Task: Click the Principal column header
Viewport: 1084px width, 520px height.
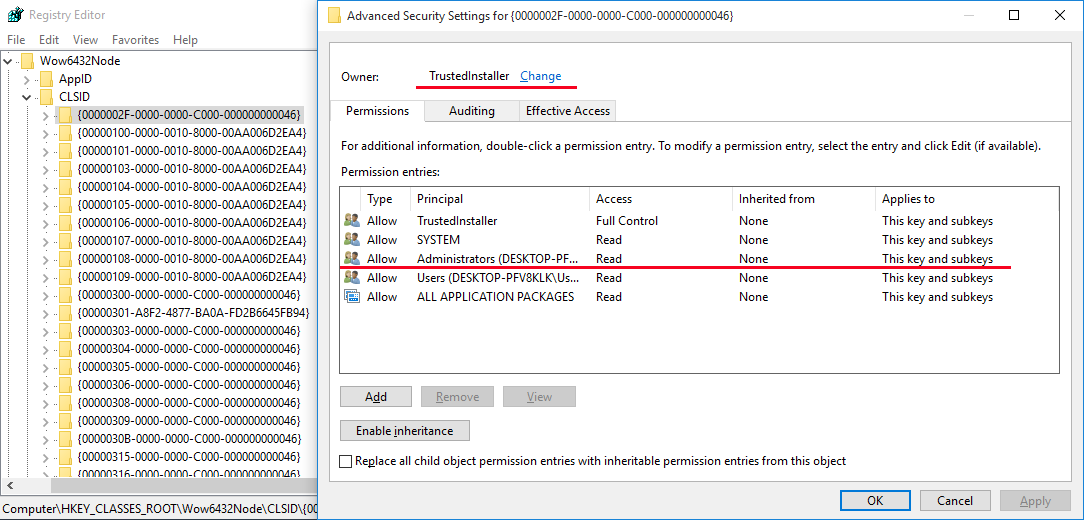Action: (x=499, y=198)
